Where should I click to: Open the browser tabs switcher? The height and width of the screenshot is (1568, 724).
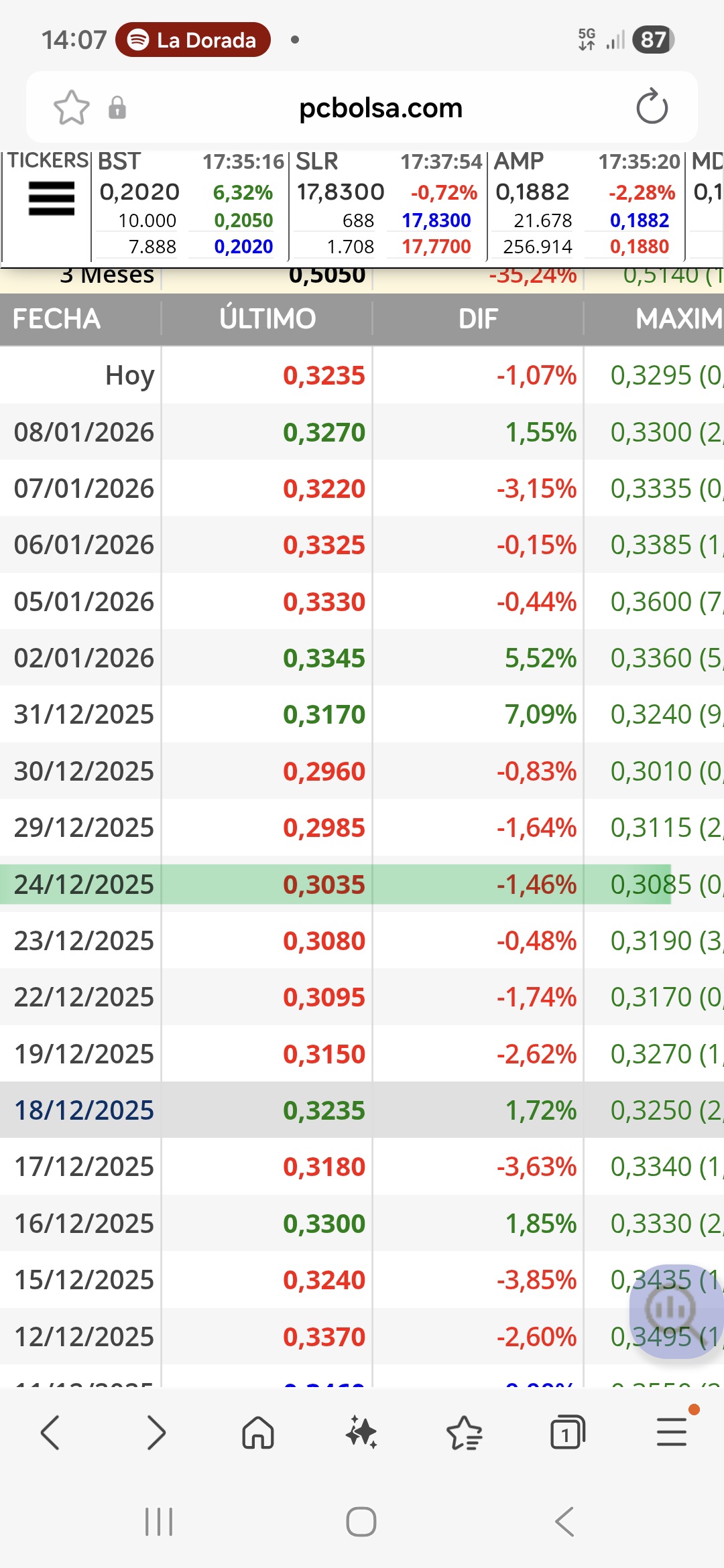[x=566, y=1433]
